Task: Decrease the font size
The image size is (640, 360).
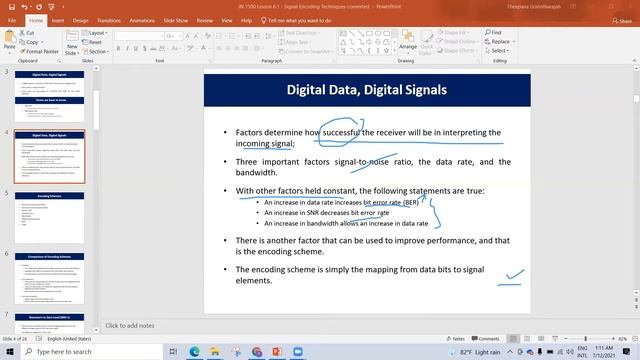Action: click(x=196, y=36)
